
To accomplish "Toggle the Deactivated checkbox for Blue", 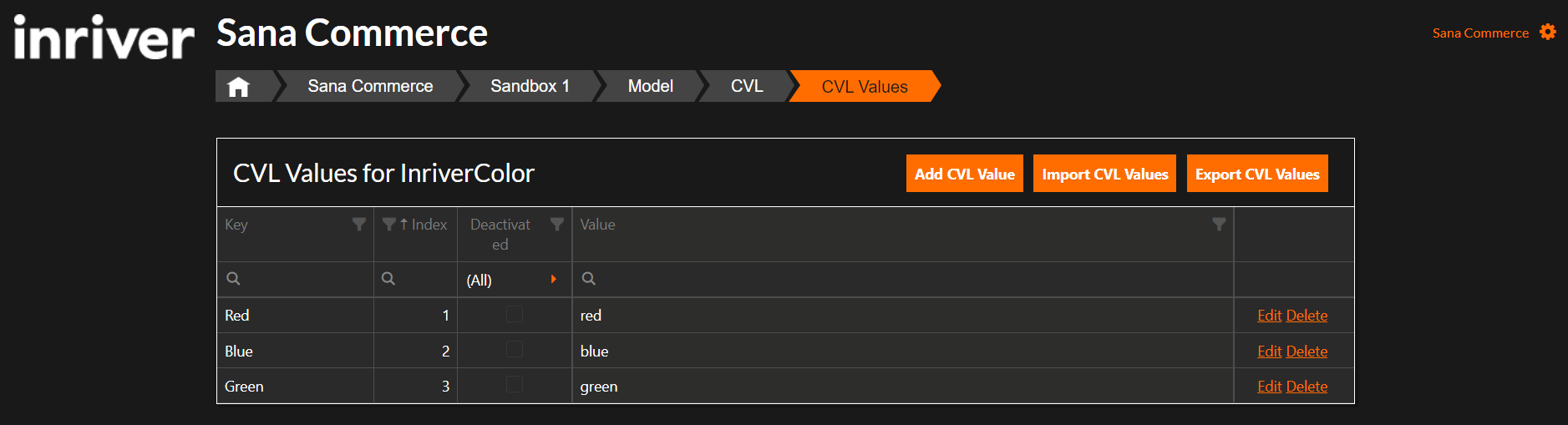I will click(x=515, y=349).
